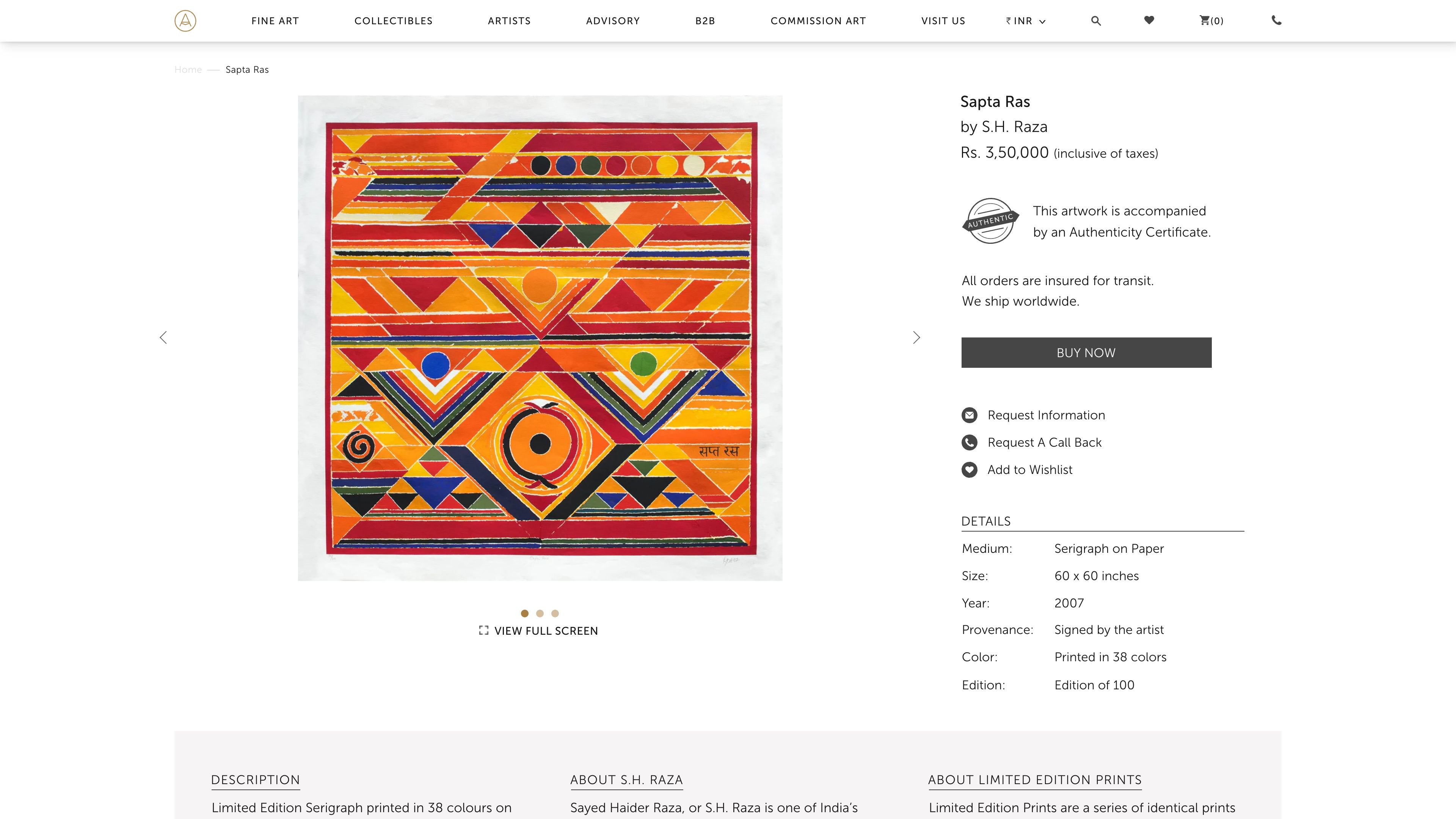This screenshot has width=1456, height=819.
Task: Open the shopping cart icon
Action: pyautogui.click(x=1205, y=20)
